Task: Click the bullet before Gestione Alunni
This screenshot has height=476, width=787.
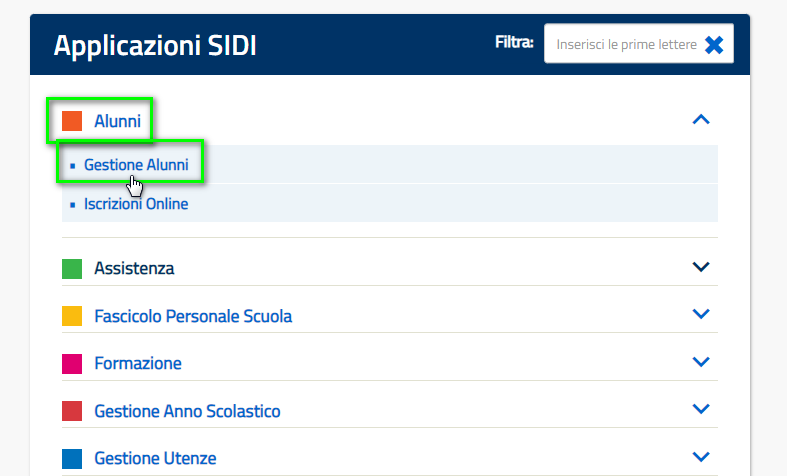Action: pyautogui.click(x=73, y=166)
